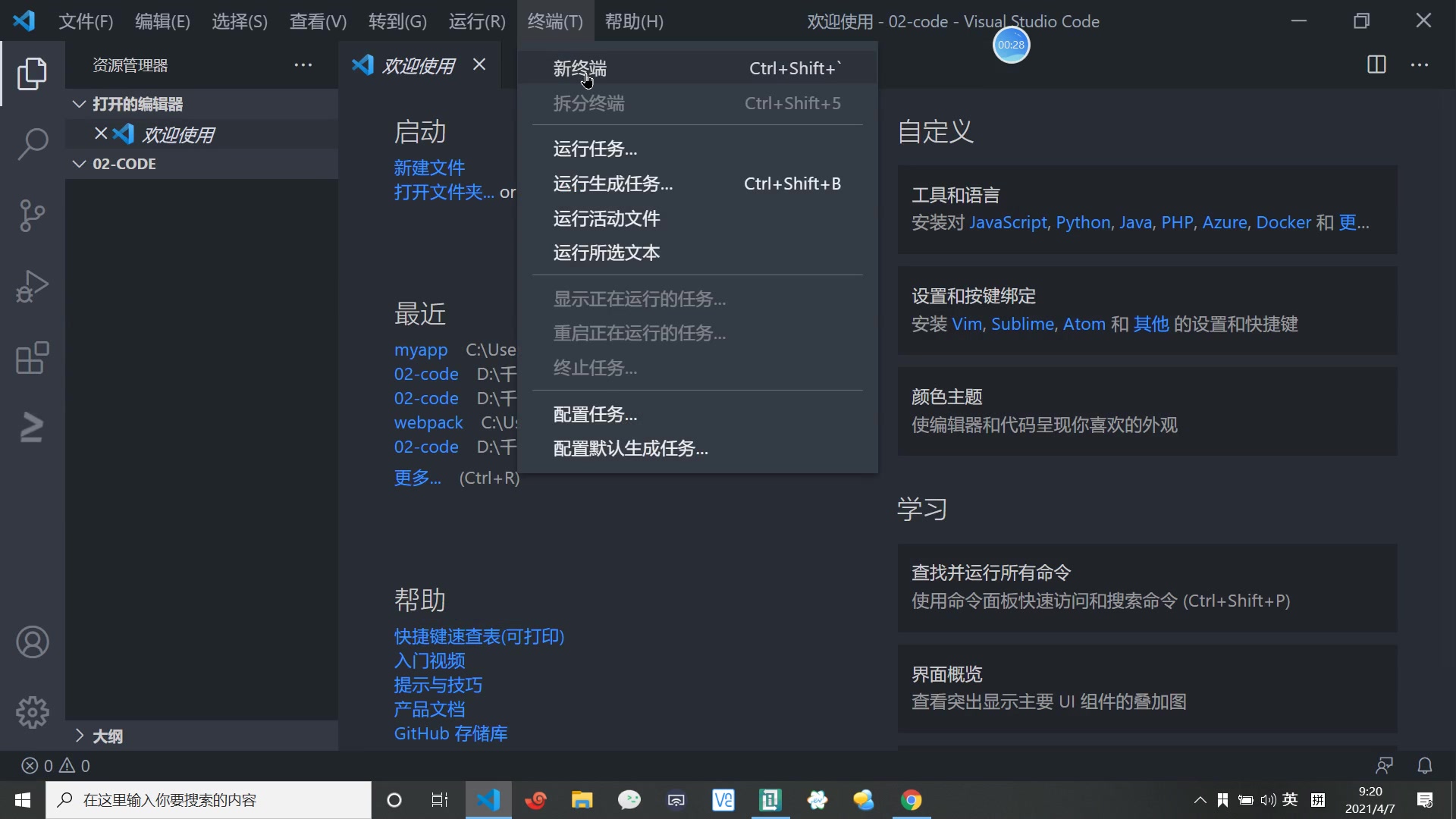Open the Search view in activity bar
Screen dimensions: 1456x819
pos(32,144)
